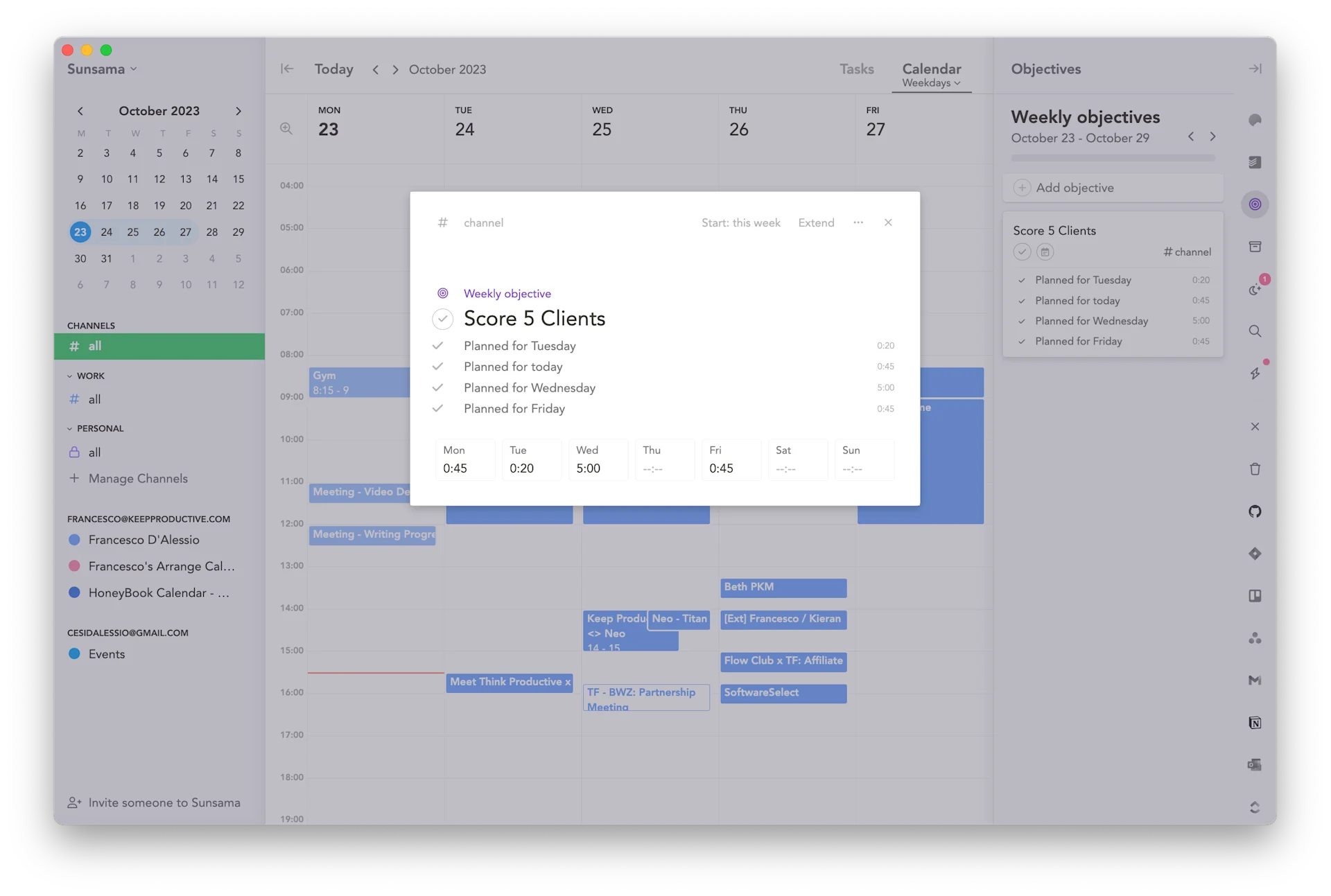Viewport: 1331px width, 896px height.
Task: Click the GitHub integration icon
Action: (x=1255, y=511)
